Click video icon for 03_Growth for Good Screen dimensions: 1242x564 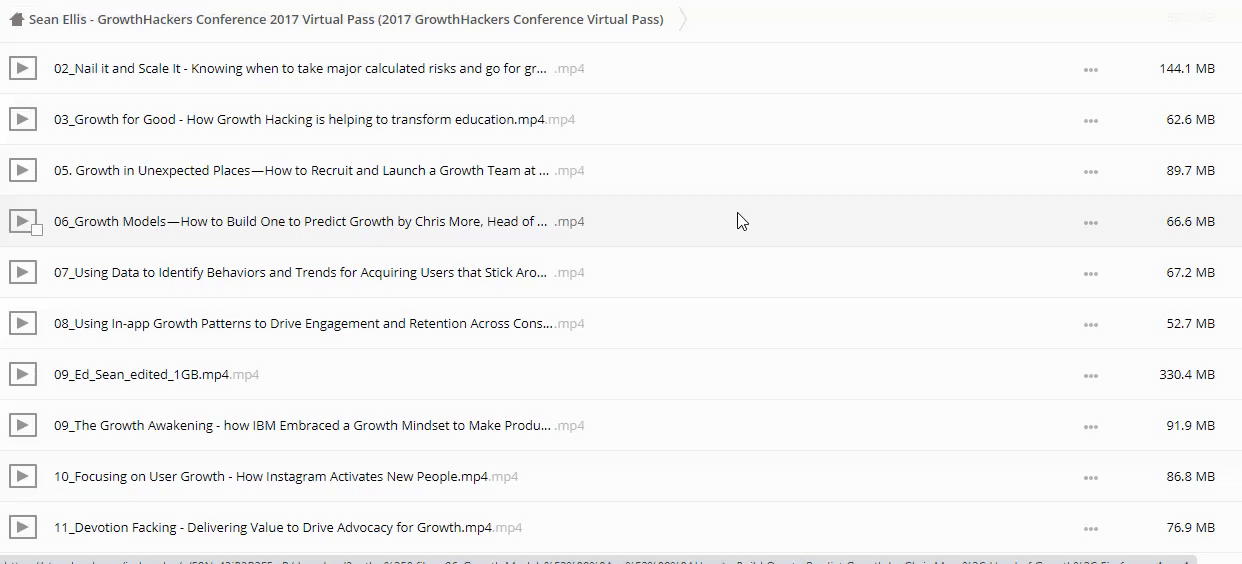[23, 120]
